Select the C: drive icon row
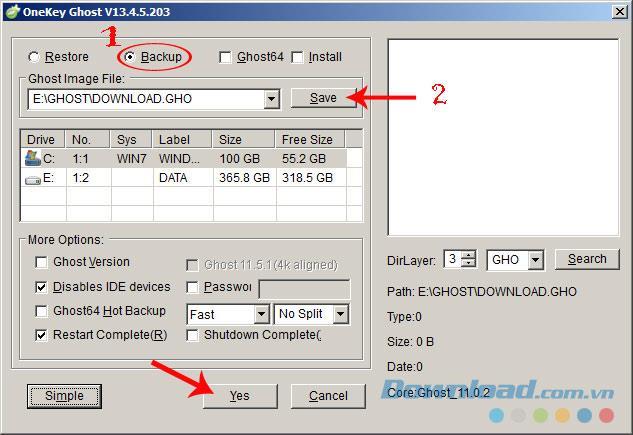The width and height of the screenshot is (633, 435). tap(33, 158)
